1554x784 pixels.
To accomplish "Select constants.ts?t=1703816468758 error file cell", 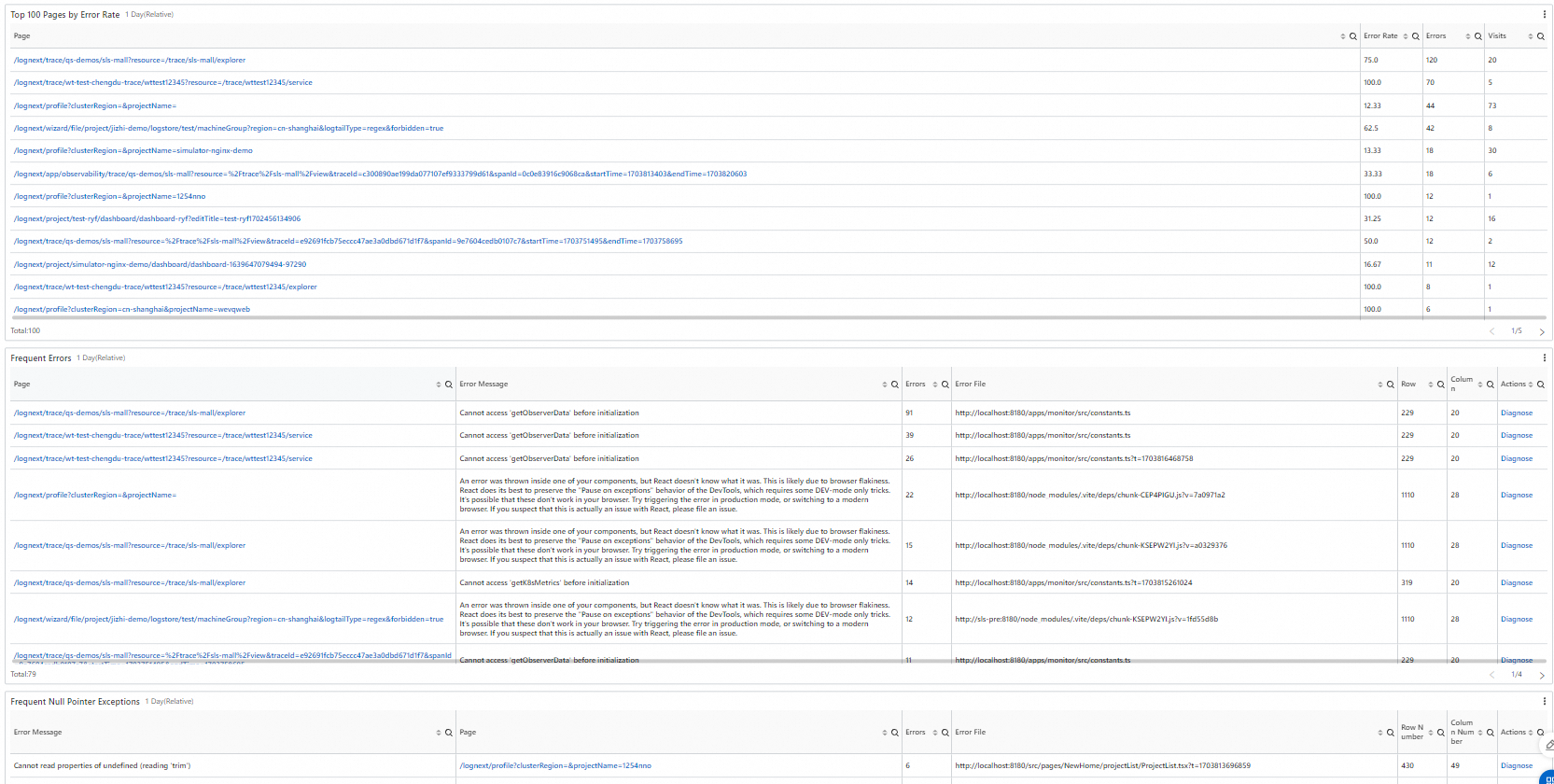I will coord(1074,458).
